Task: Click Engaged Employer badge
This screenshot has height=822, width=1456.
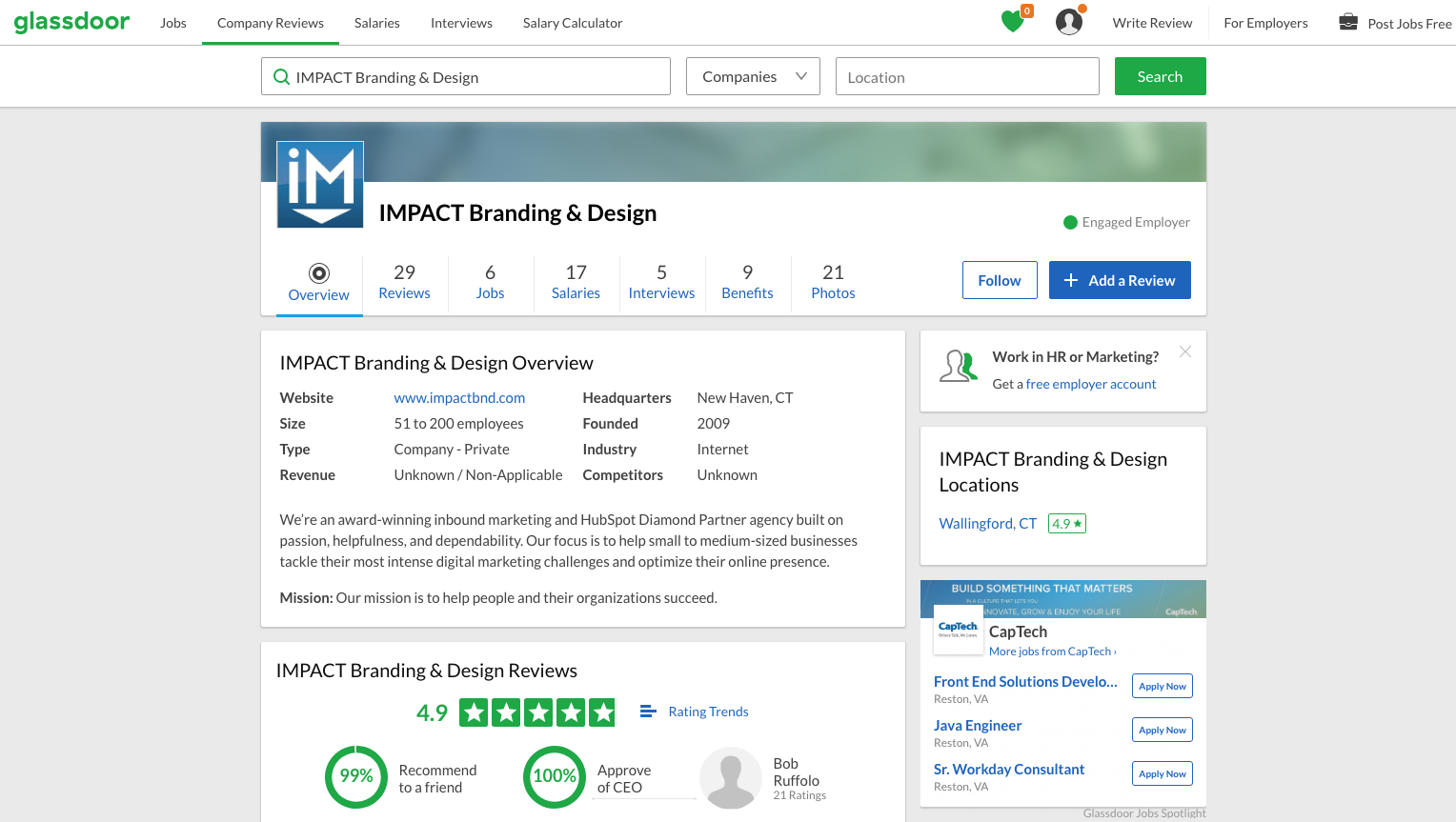Action: [1126, 222]
